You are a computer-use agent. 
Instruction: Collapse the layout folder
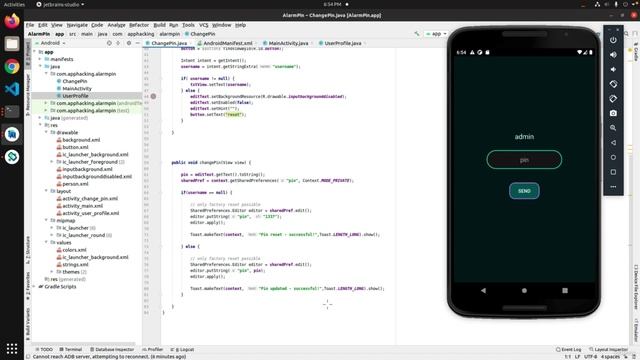tap(46, 191)
